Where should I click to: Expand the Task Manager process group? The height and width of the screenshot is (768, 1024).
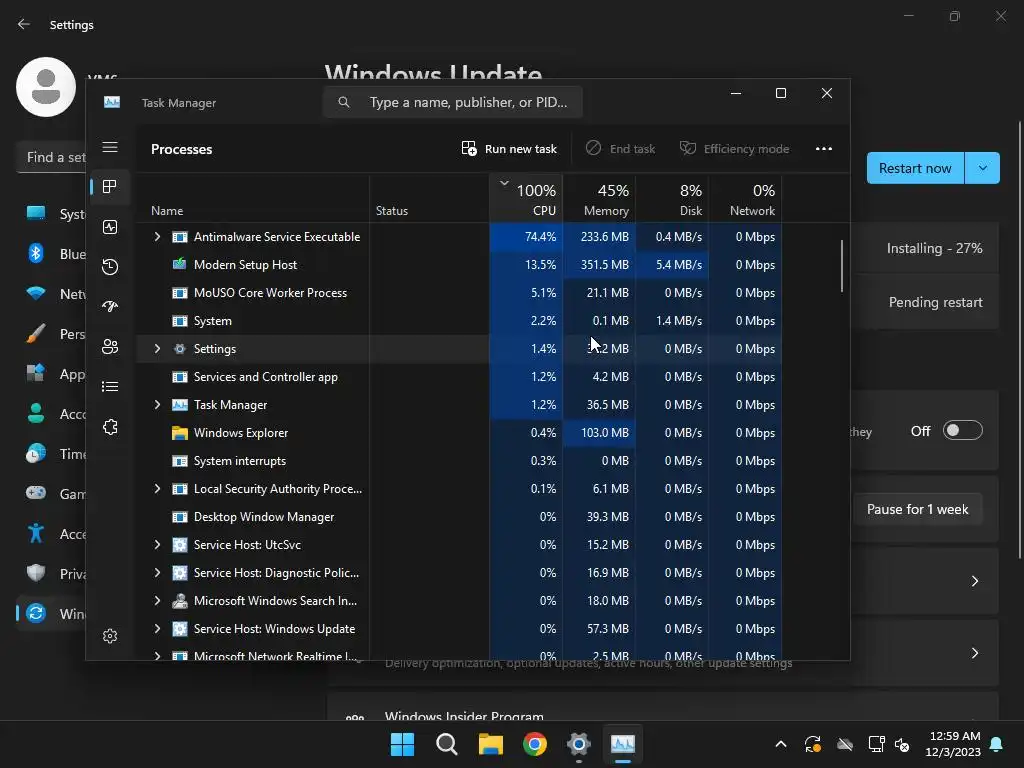pos(157,405)
